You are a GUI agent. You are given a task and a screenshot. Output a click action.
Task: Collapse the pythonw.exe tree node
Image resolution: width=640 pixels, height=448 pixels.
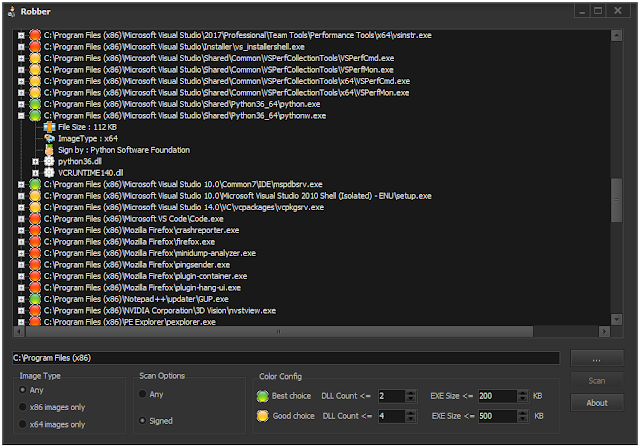(x=21, y=116)
